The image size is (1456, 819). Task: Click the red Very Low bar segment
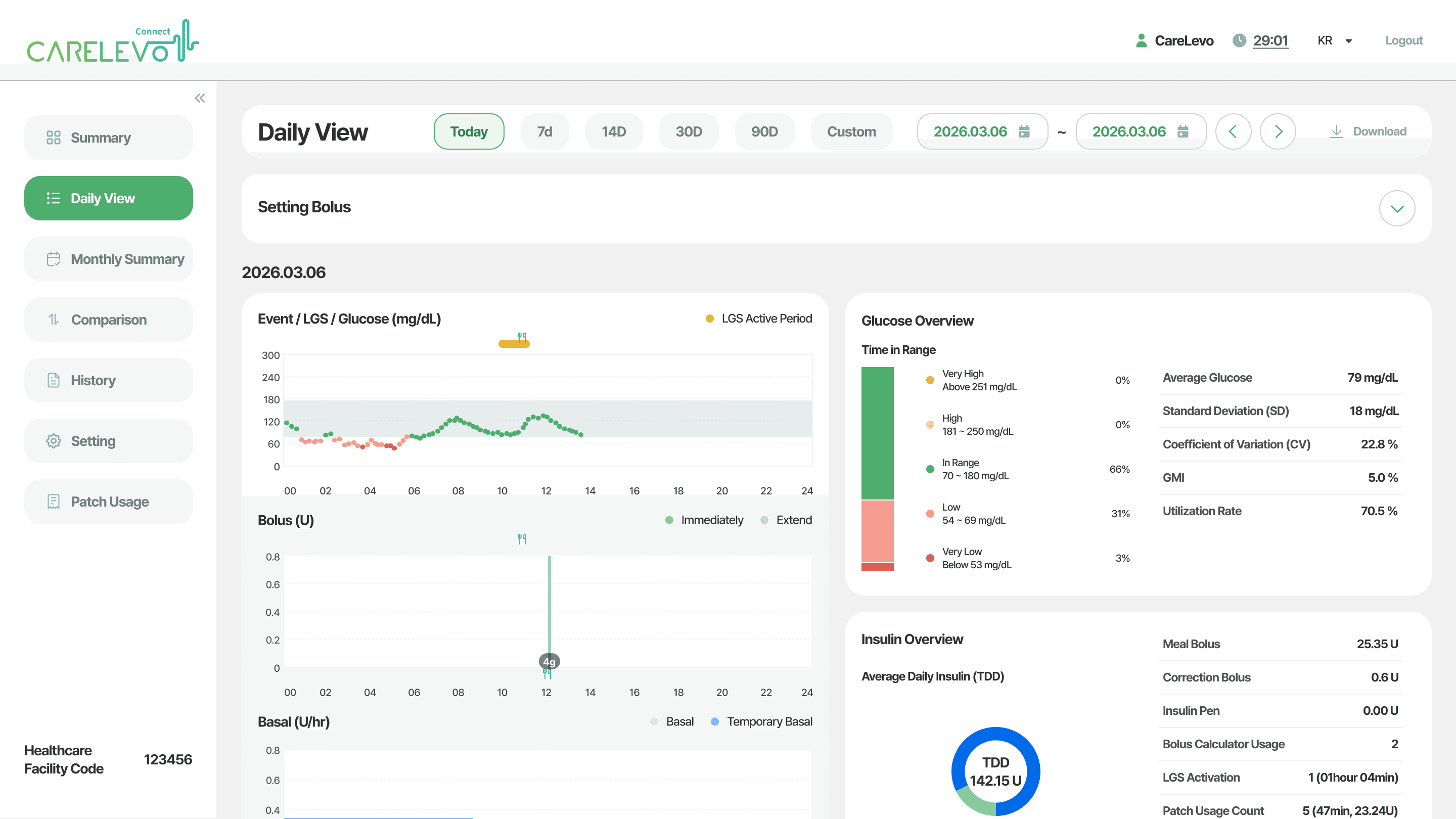point(877,567)
